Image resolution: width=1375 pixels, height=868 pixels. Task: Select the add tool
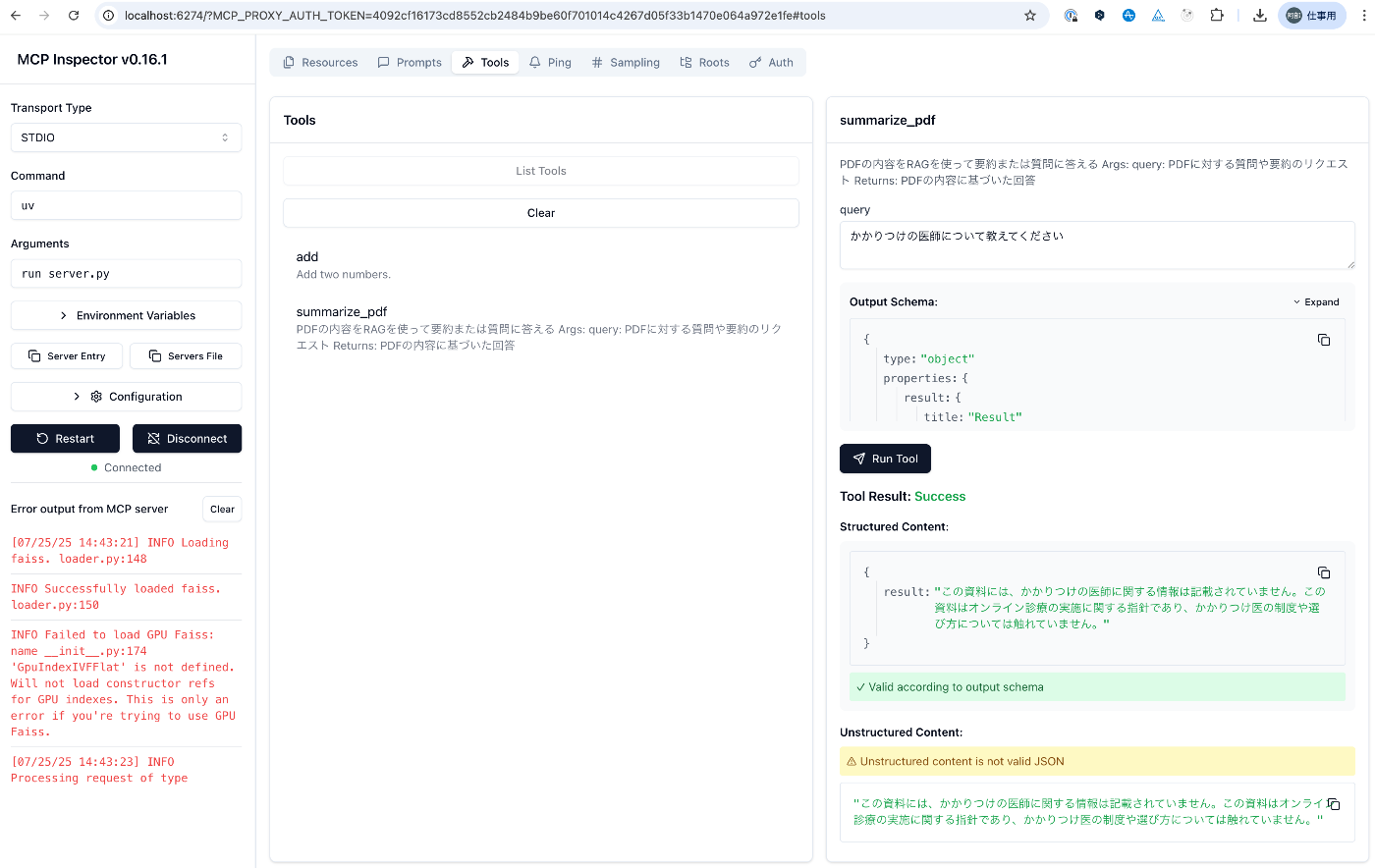click(x=541, y=265)
